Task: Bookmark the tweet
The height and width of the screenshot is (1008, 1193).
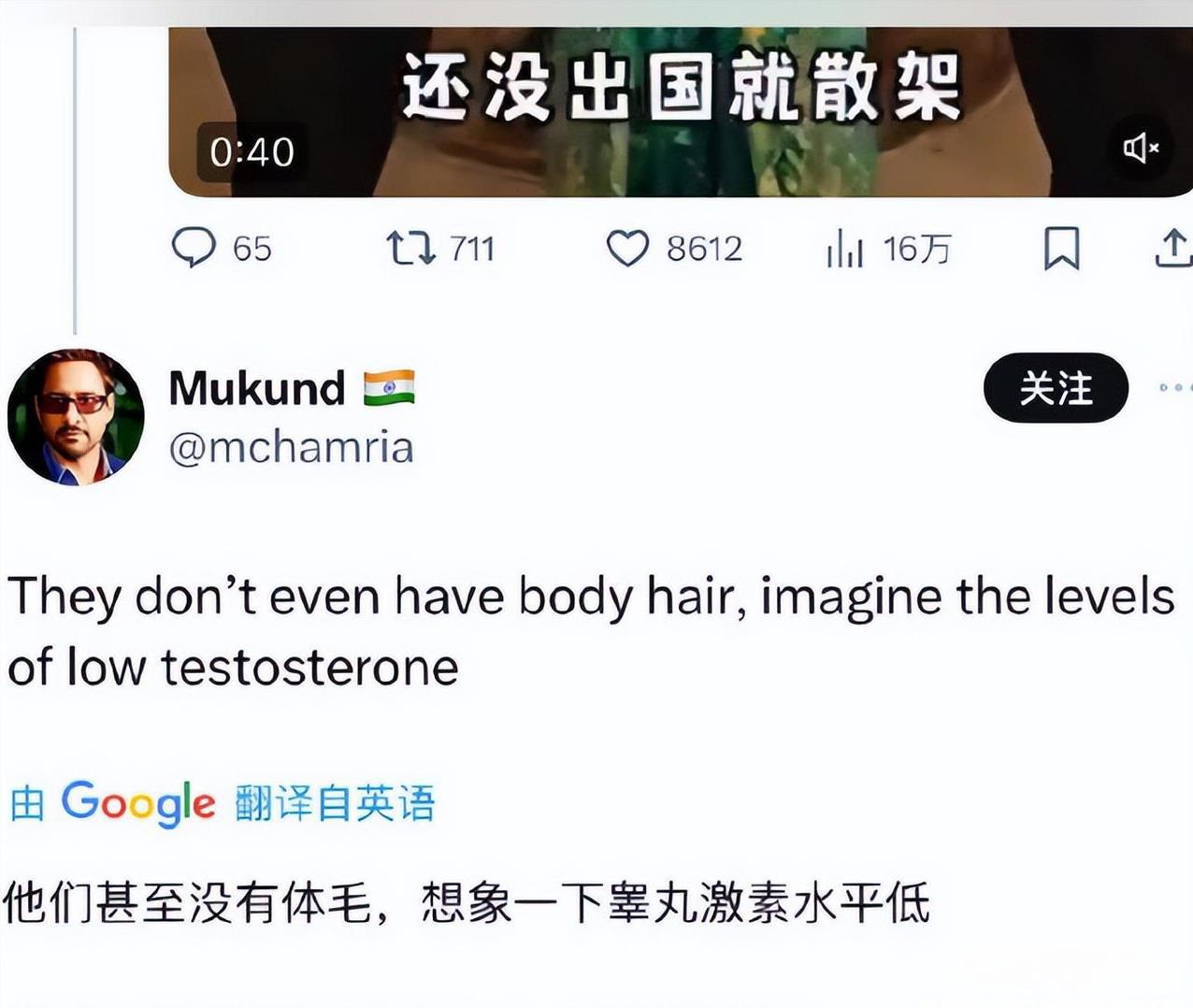Action: click(x=1061, y=249)
